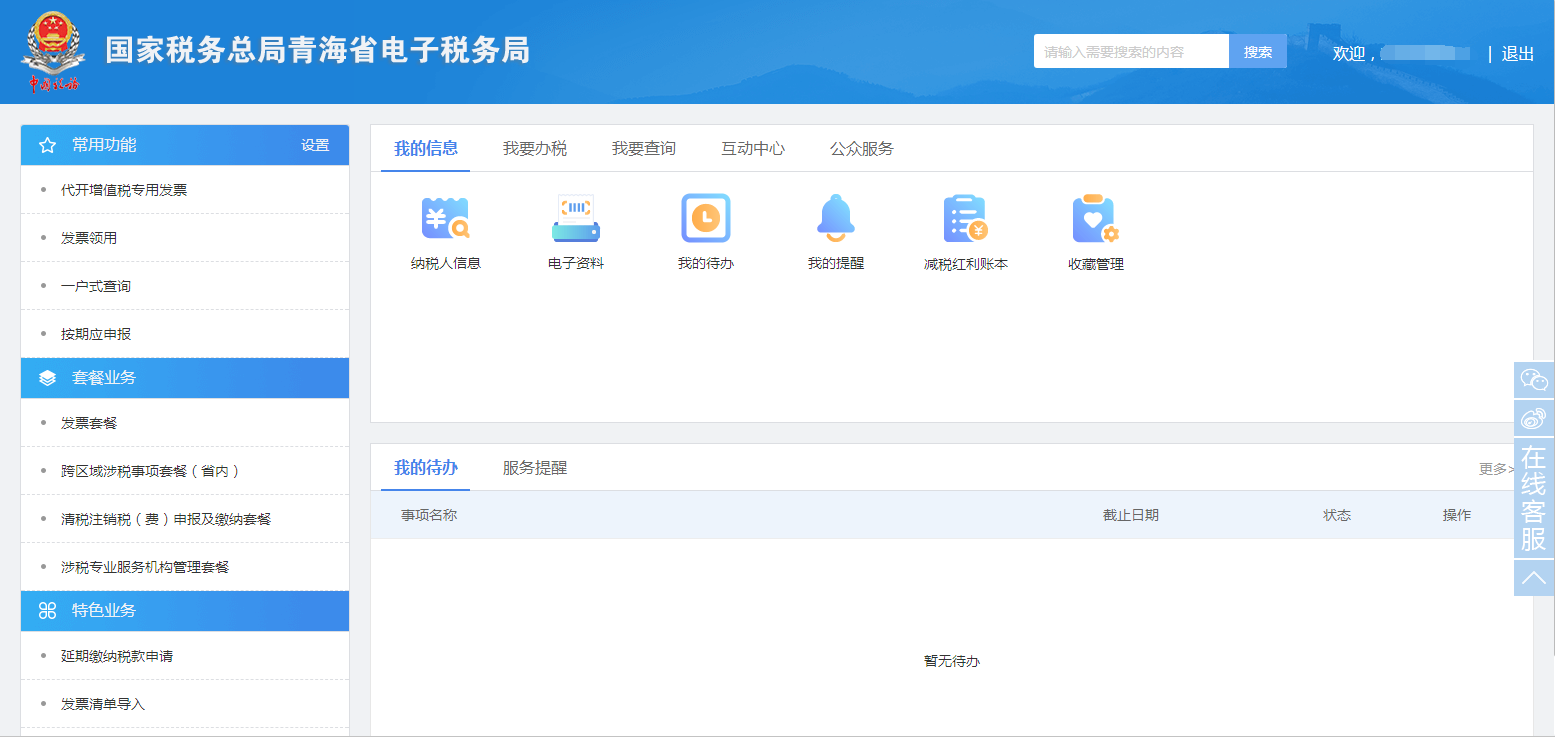Viewport: 1555px width, 737px height.
Task: Select the 服务提醒 tab
Action: coord(535,468)
